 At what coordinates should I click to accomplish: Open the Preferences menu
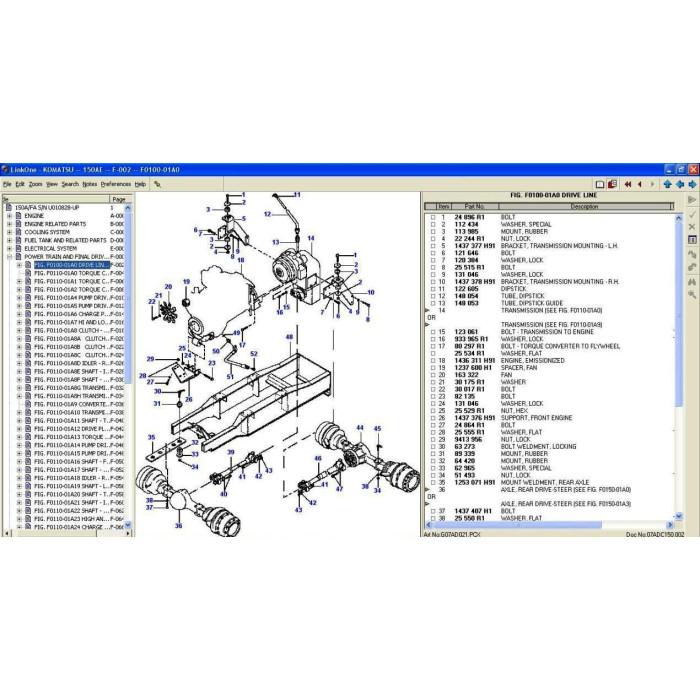point(116,184)
